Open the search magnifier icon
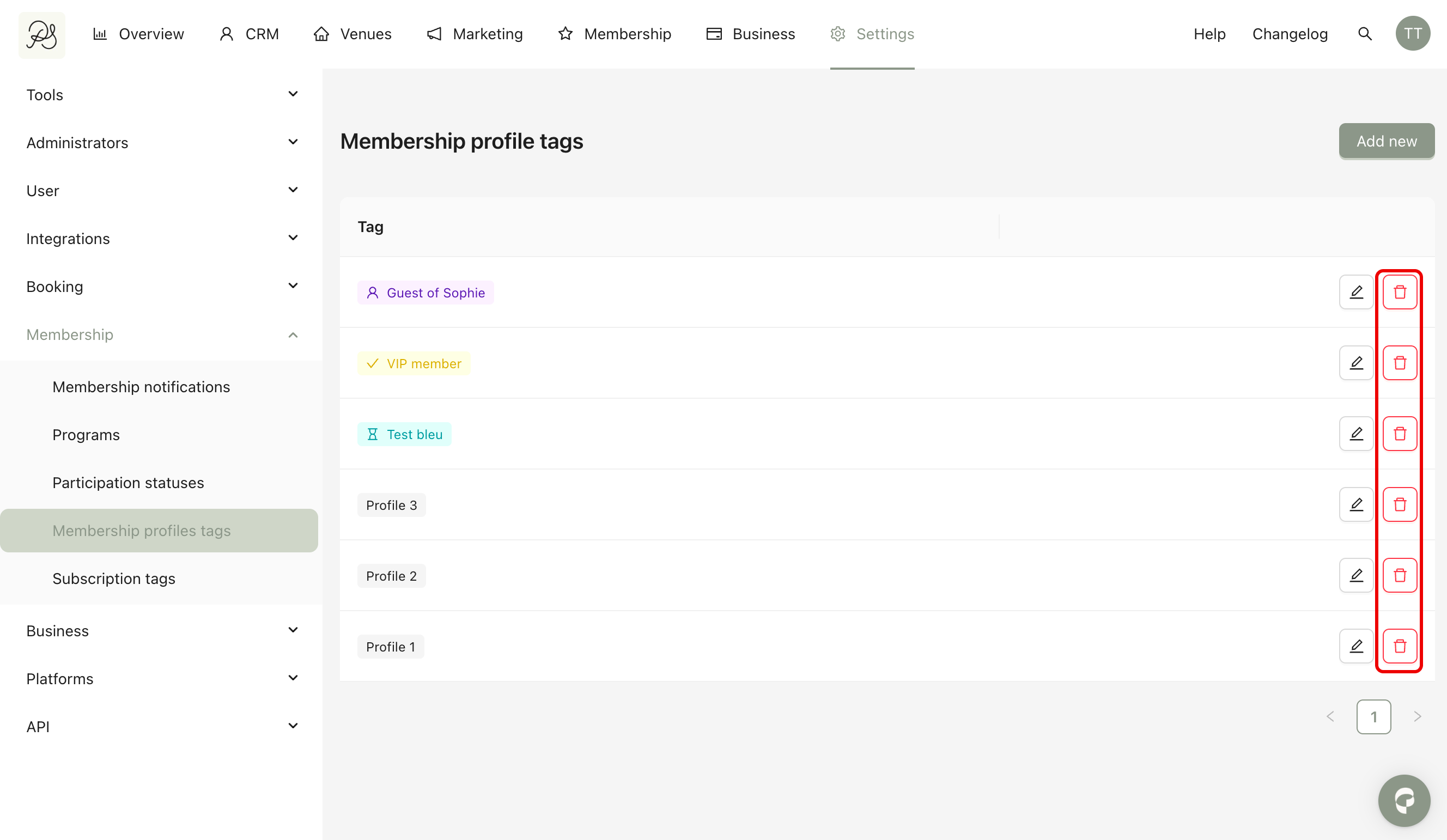The height and width of the screenshot is (840, 1447). [x=1365, y=34]
